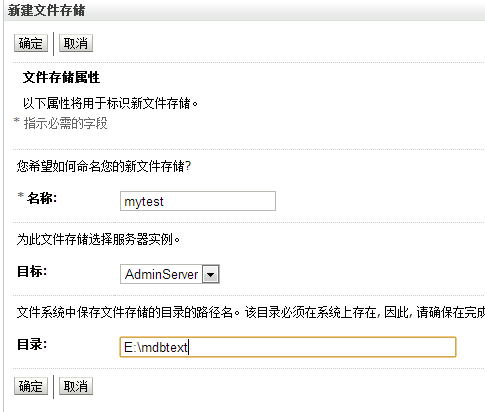Click the 目标: field label
Viewport: 485px width, 412px height.
tap(32, 271)
